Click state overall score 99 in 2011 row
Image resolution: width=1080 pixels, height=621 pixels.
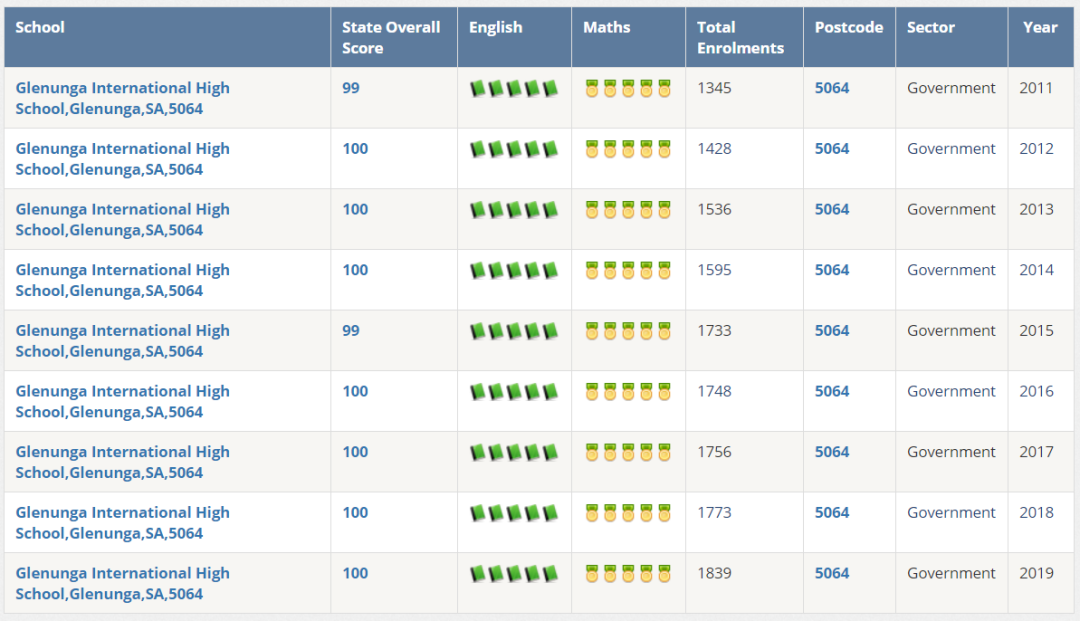click(x=351, y=88)
